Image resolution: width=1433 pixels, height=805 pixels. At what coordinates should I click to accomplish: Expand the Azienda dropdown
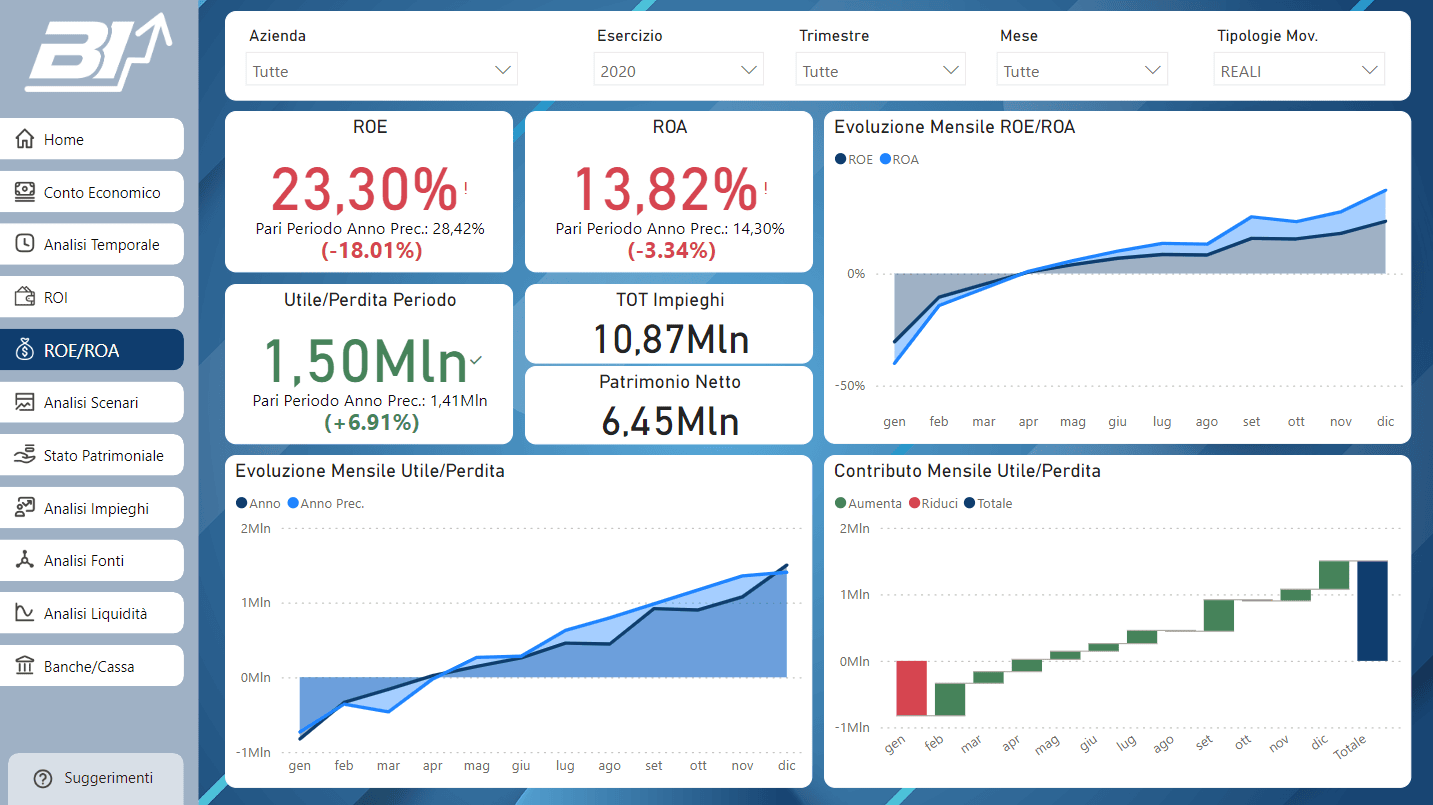pos(382,70)
